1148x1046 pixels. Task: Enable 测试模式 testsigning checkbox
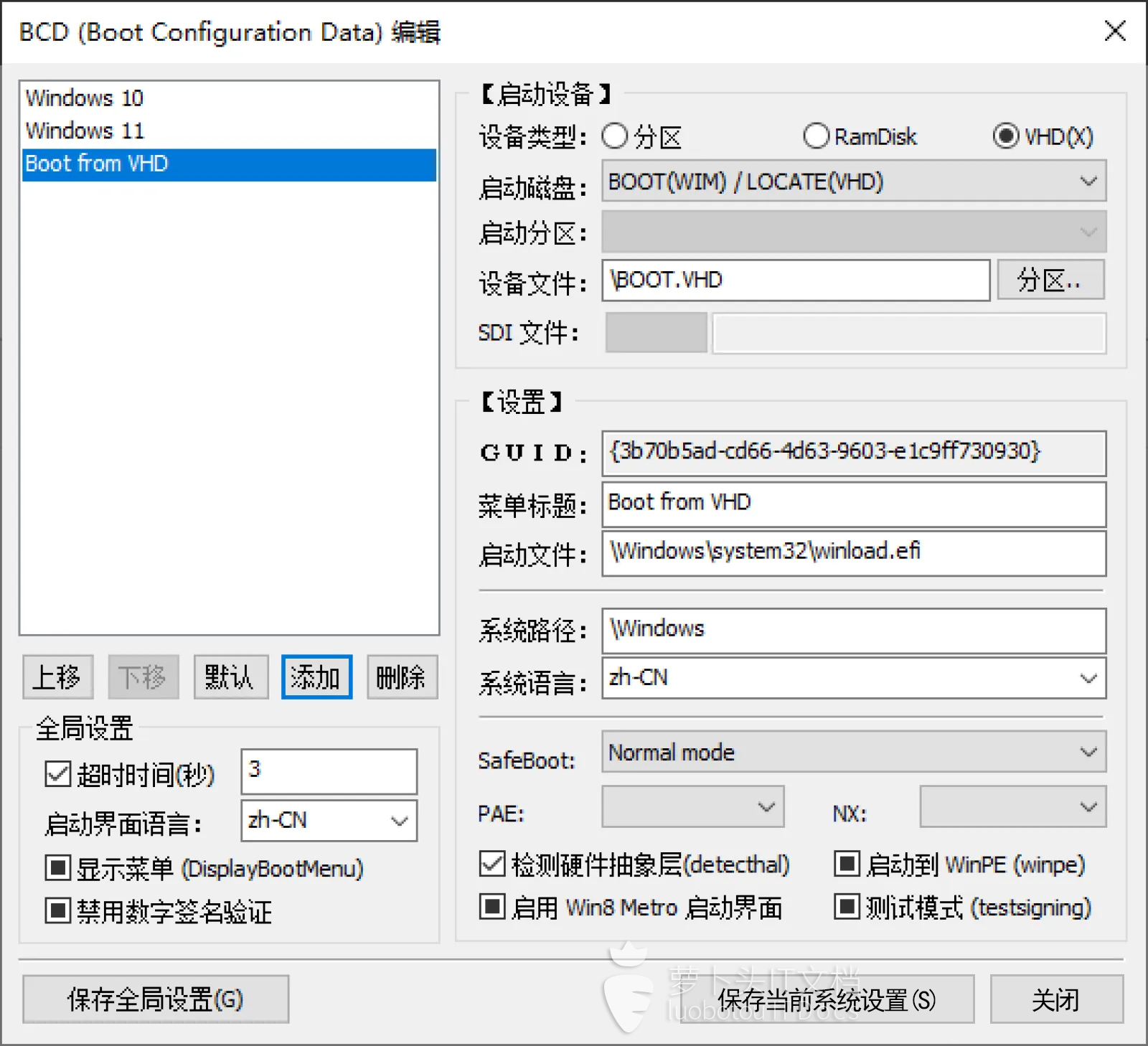click(x=847, y=907)
